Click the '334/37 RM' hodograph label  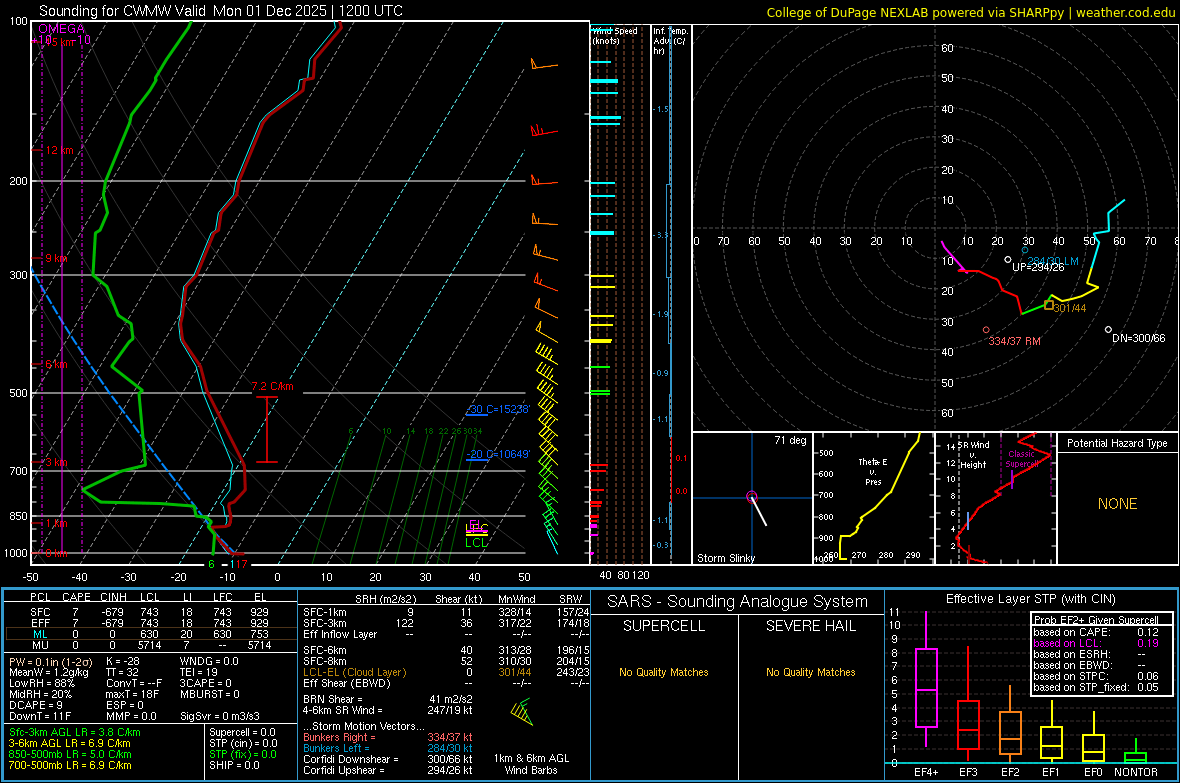pyautogui.click(x=1014, y=341)
